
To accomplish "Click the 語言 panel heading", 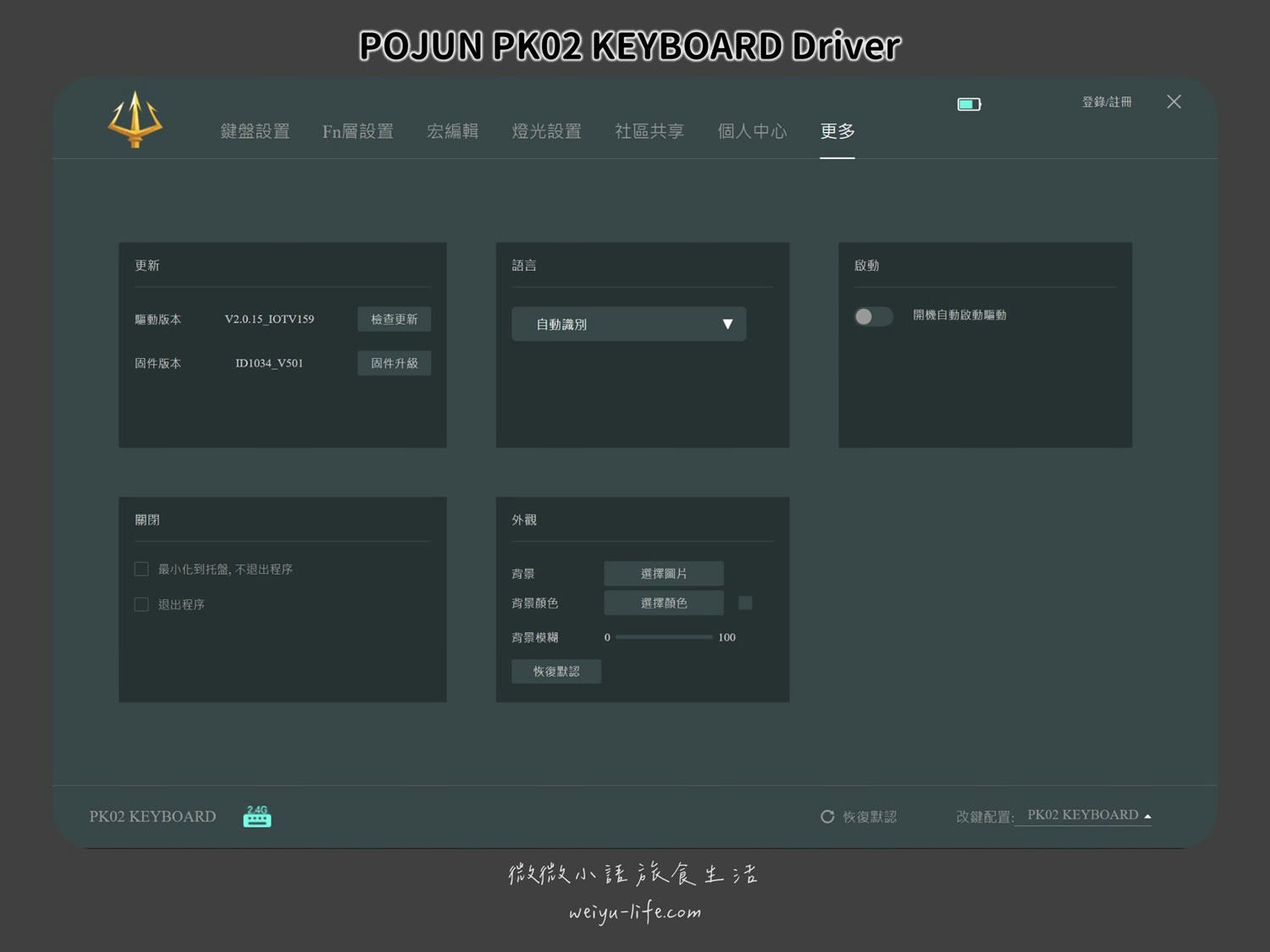I will coord(524,265).
